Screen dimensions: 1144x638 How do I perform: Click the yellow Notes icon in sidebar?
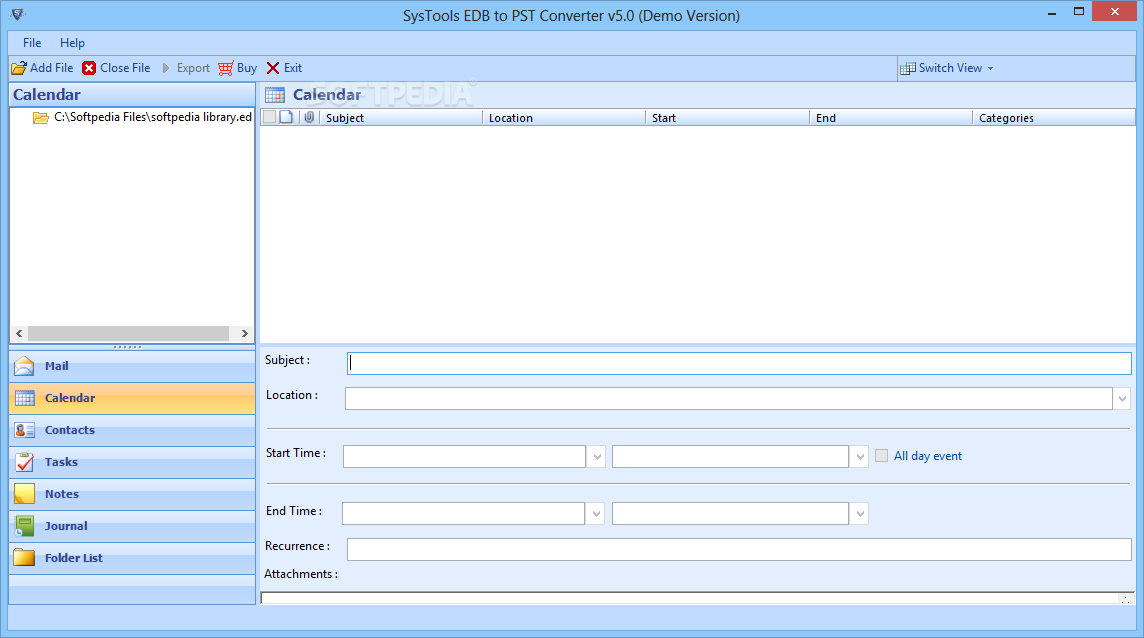click(x=25, y=494)
